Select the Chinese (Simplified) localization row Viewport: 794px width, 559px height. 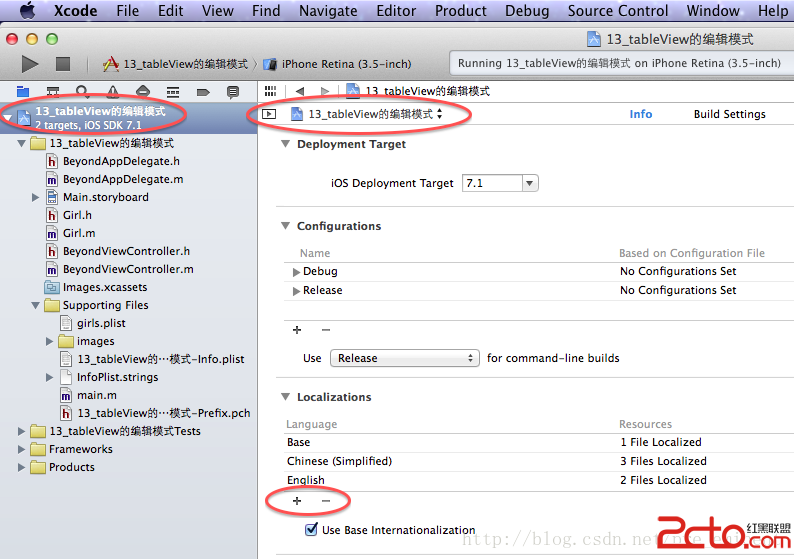(537, 461)
